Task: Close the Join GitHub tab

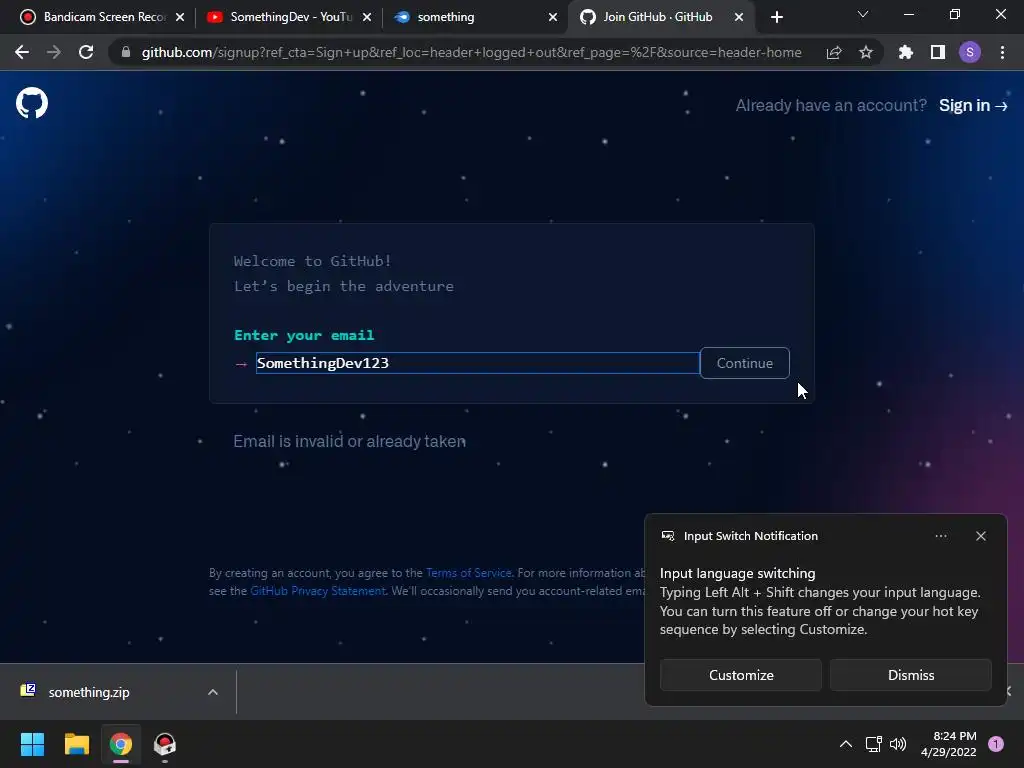Action: point(739,17)
